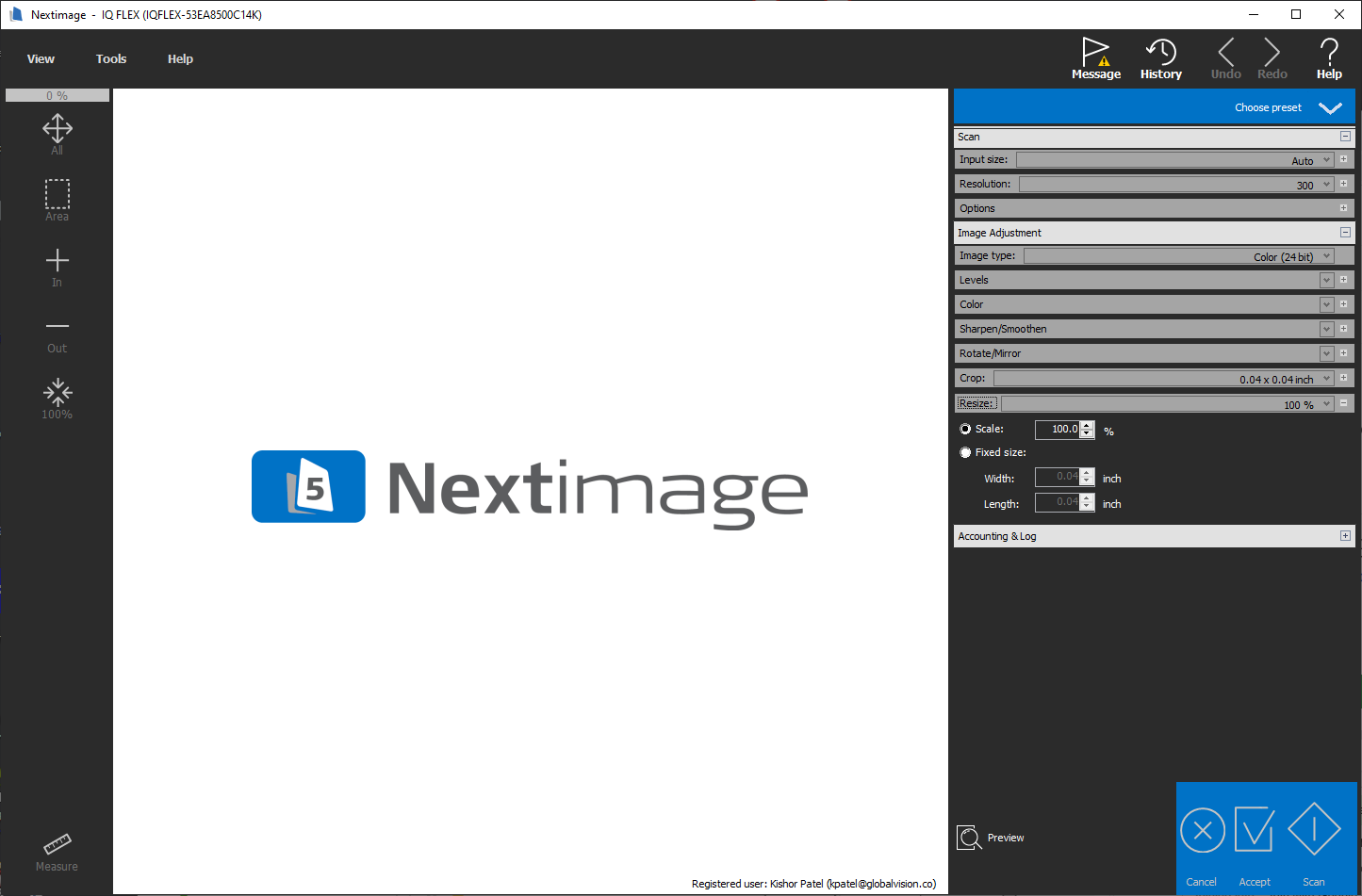Open the Image type dropdown

pyautogui.click(x=1326, y=255)
